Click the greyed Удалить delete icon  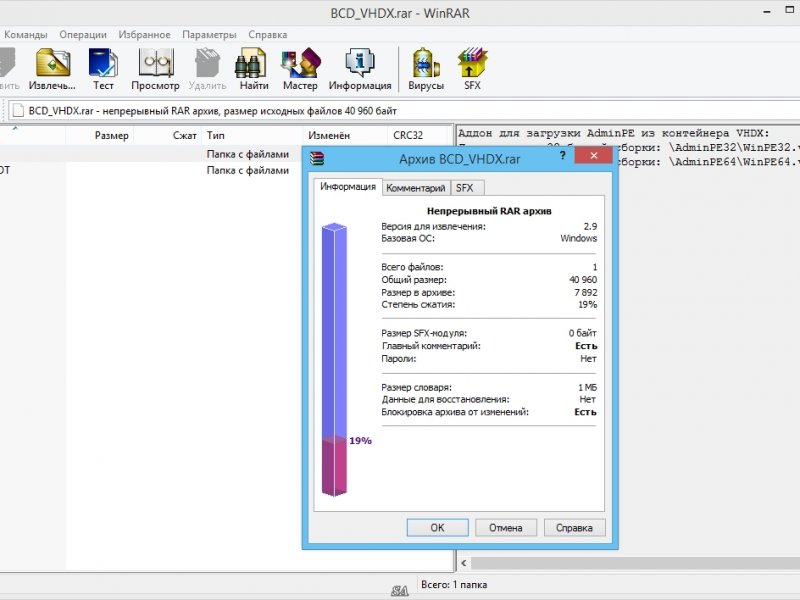[207, 69]
